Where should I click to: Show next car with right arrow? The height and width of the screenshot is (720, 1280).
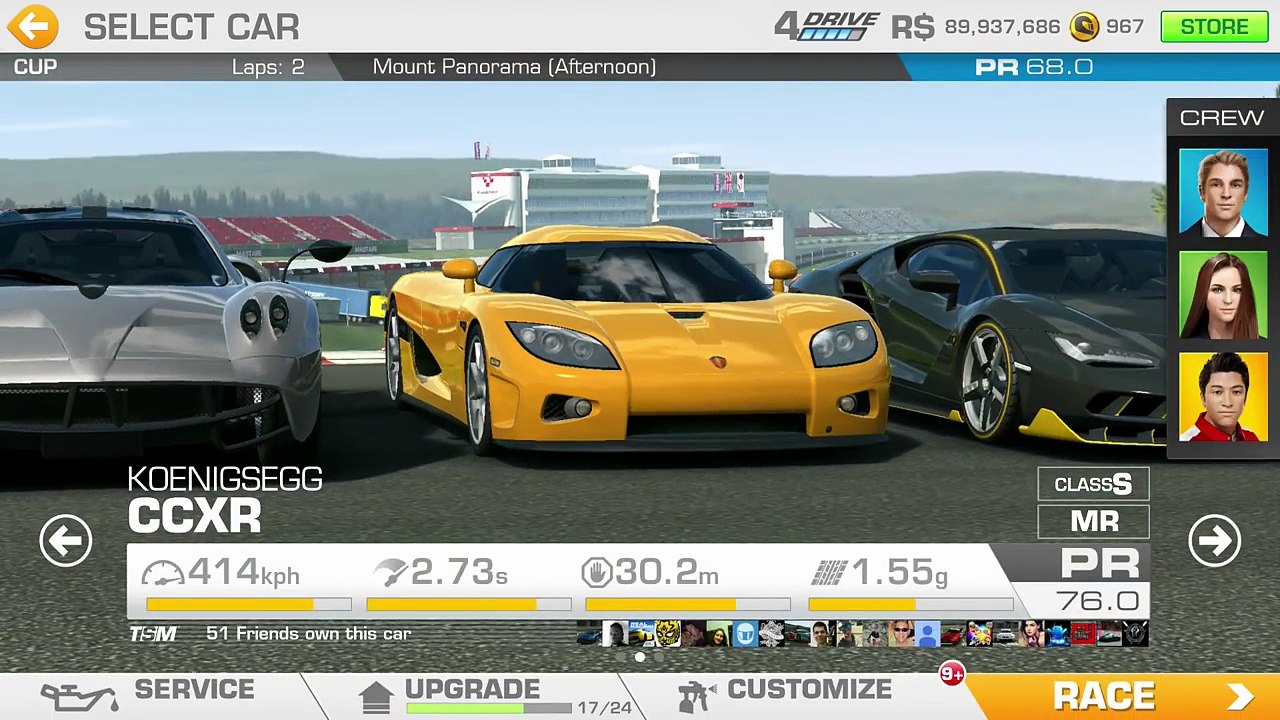pyautogui.click(x=1214, y=540)
